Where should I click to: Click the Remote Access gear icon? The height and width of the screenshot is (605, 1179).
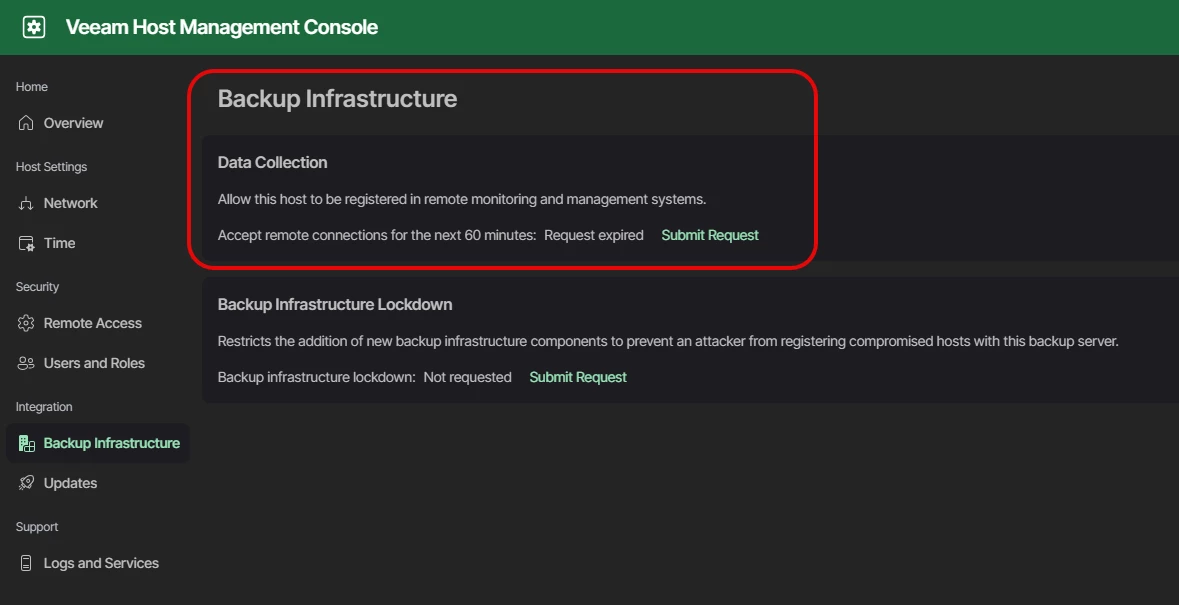(x=26, y=323)
